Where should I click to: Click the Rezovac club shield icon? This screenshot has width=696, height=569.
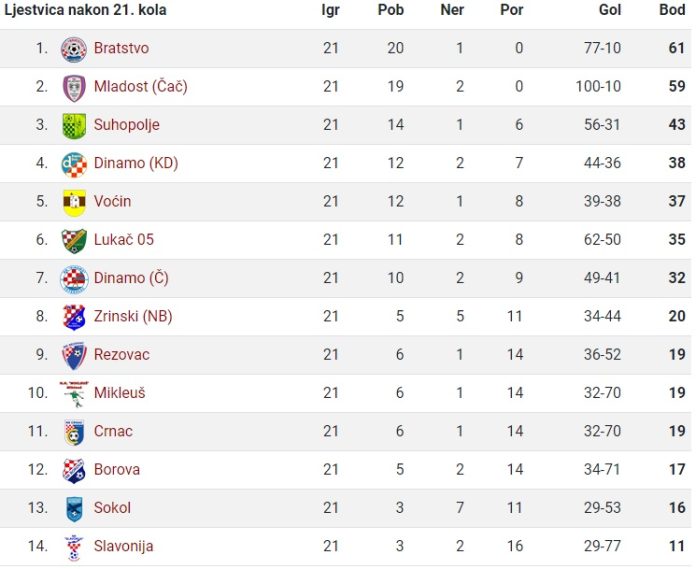point(74,356)
